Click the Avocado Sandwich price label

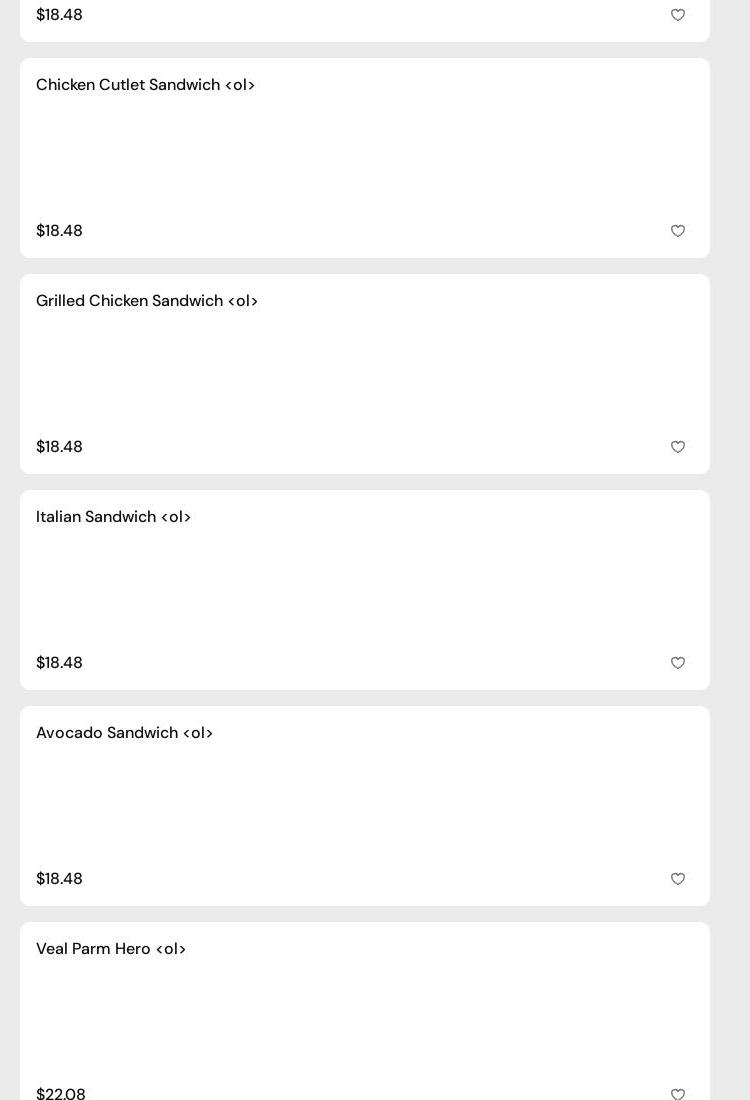(59, 879)
